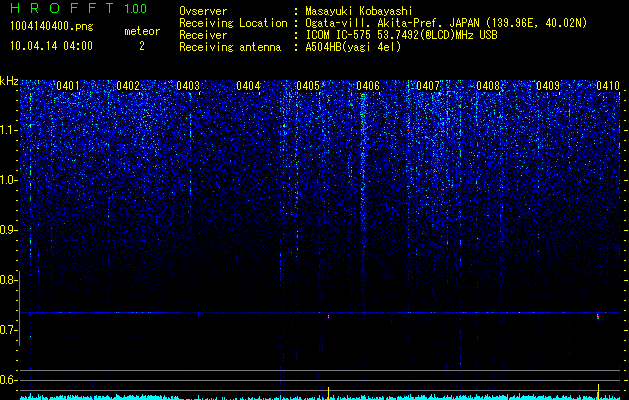Click the ICOM IC-575 receiver text

coord(401,35)
